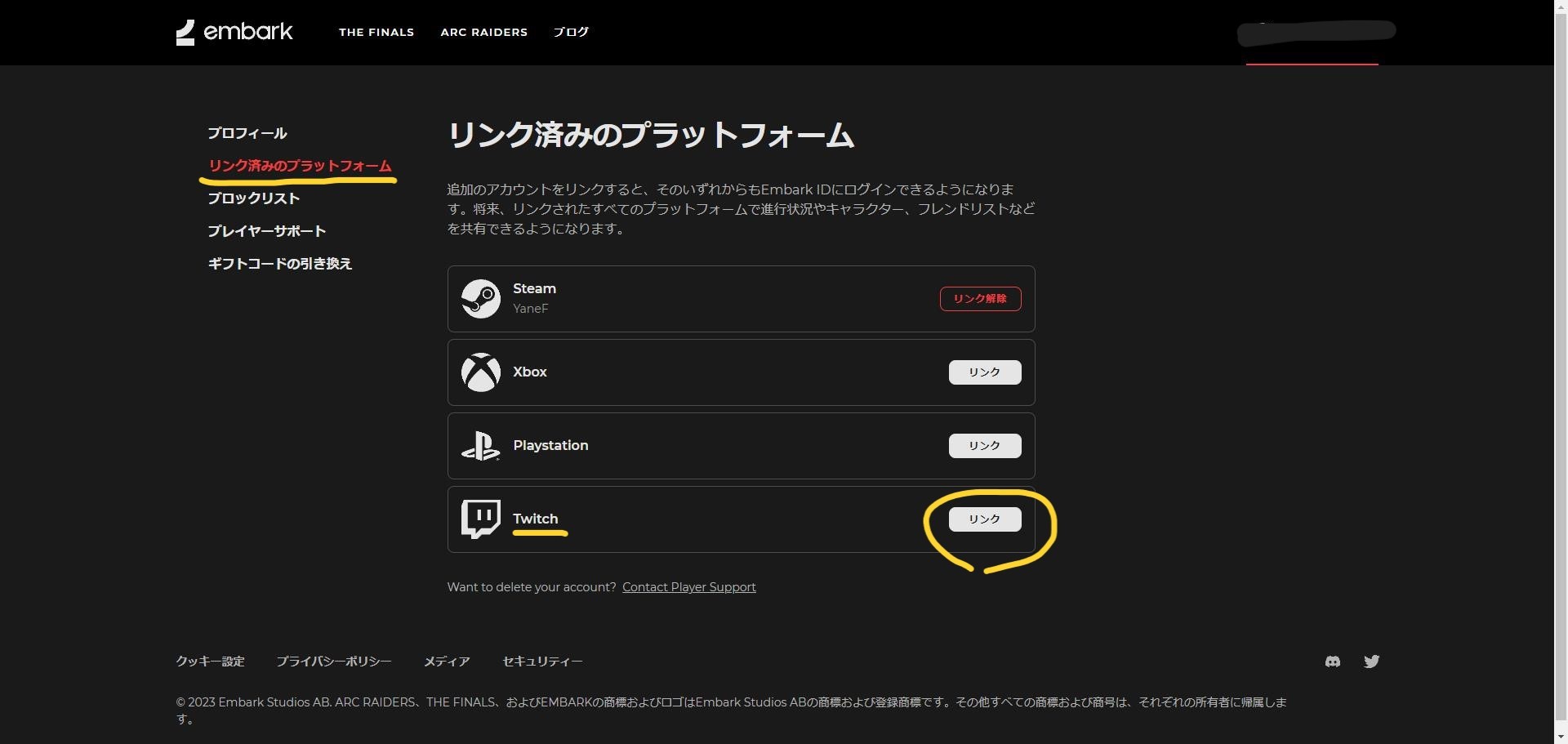
Task: Open クッキー設定 in the footer
Action: pos(211,662)
